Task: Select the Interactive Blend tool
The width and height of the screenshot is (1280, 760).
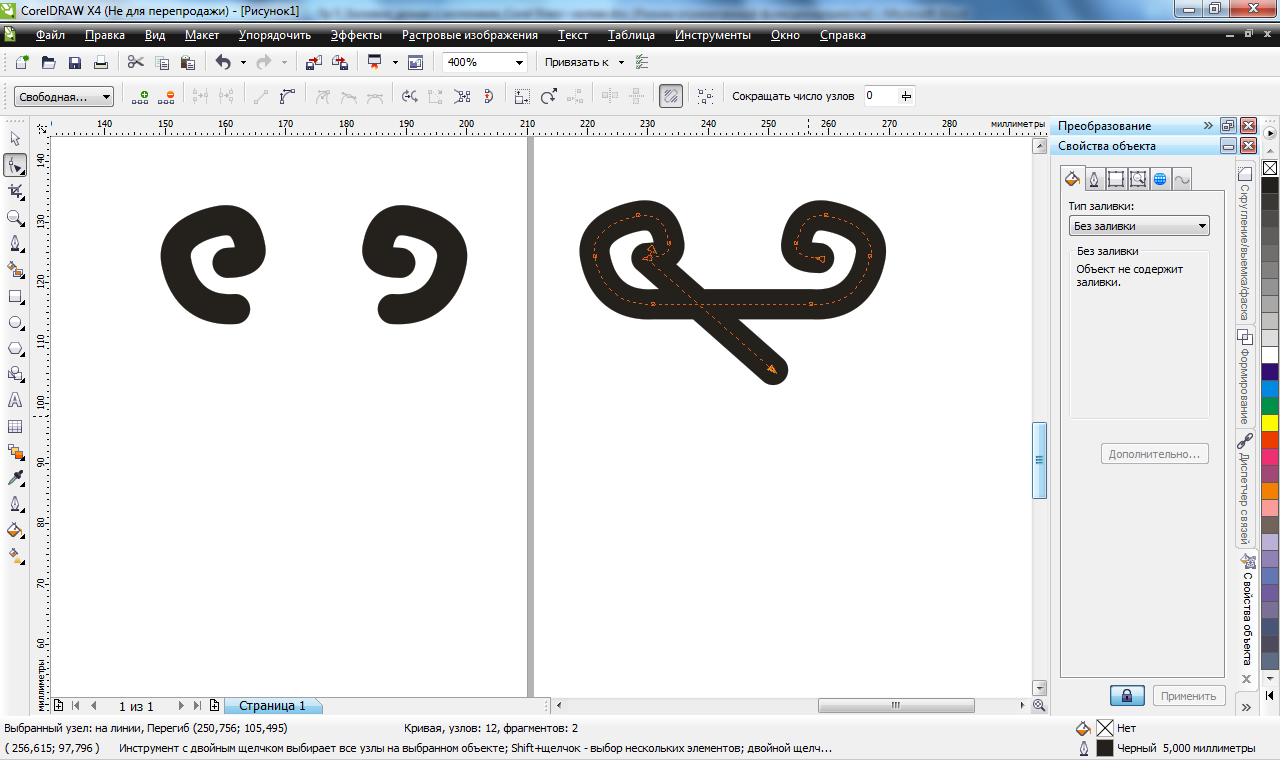Action: click(x=15, y=453)
